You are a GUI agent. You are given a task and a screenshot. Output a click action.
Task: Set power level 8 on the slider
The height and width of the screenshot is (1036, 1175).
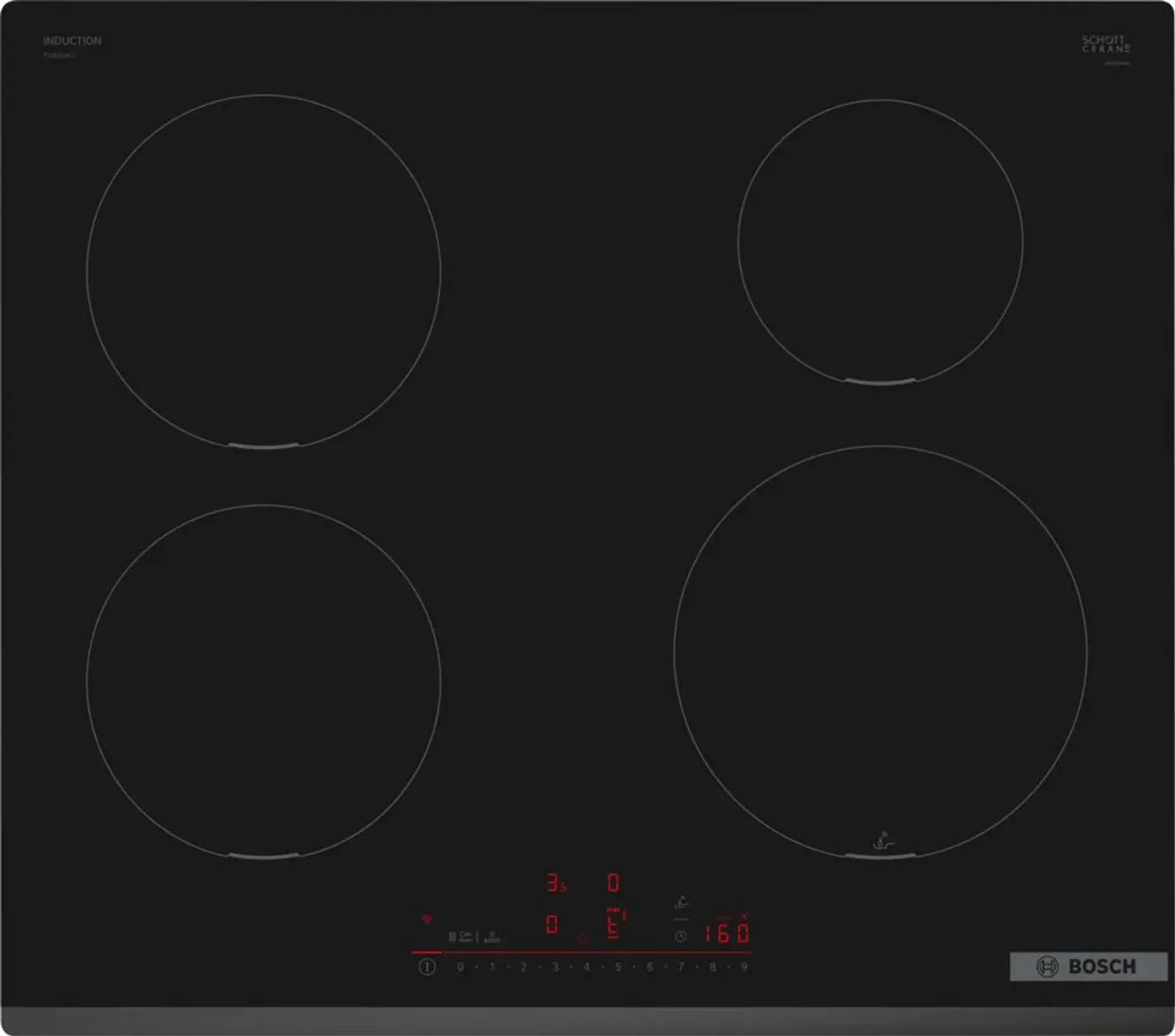point(713,967)
